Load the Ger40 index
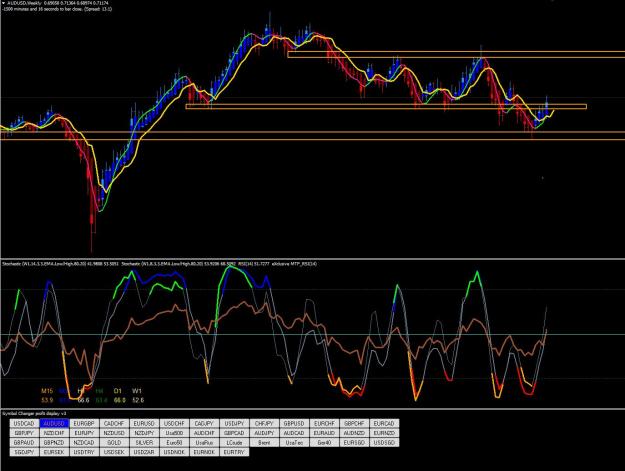Screen dimensions: 625x471 [x=324, y=442]
